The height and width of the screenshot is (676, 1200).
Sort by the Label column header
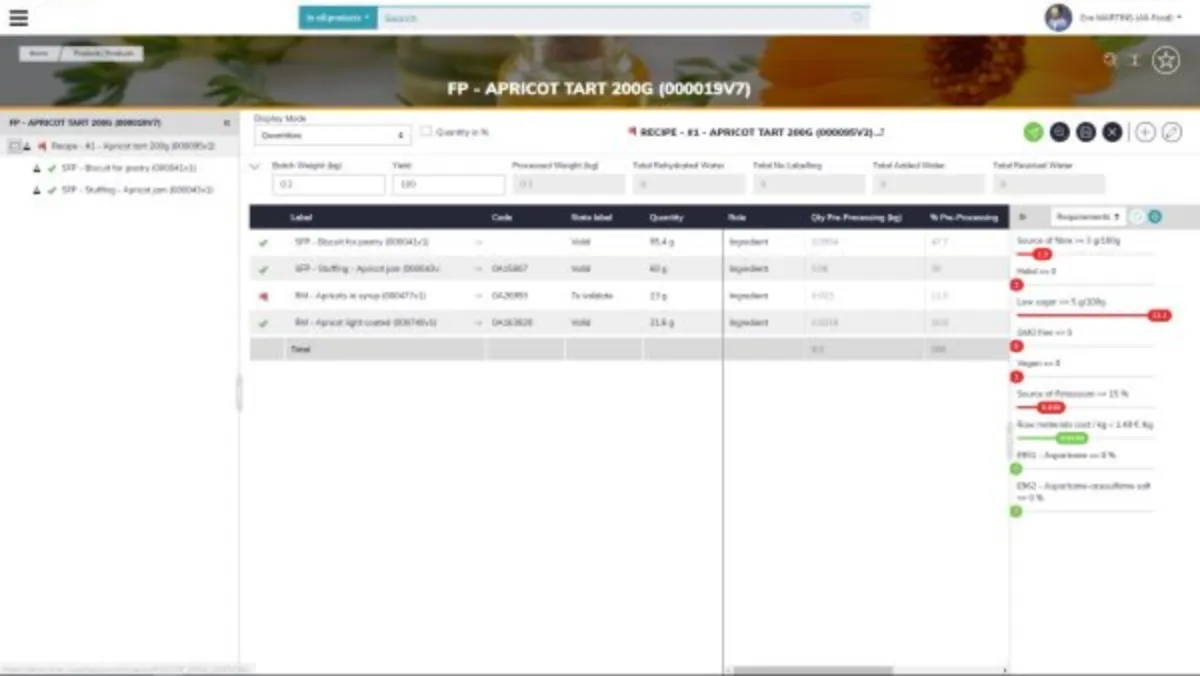(300, 217)
